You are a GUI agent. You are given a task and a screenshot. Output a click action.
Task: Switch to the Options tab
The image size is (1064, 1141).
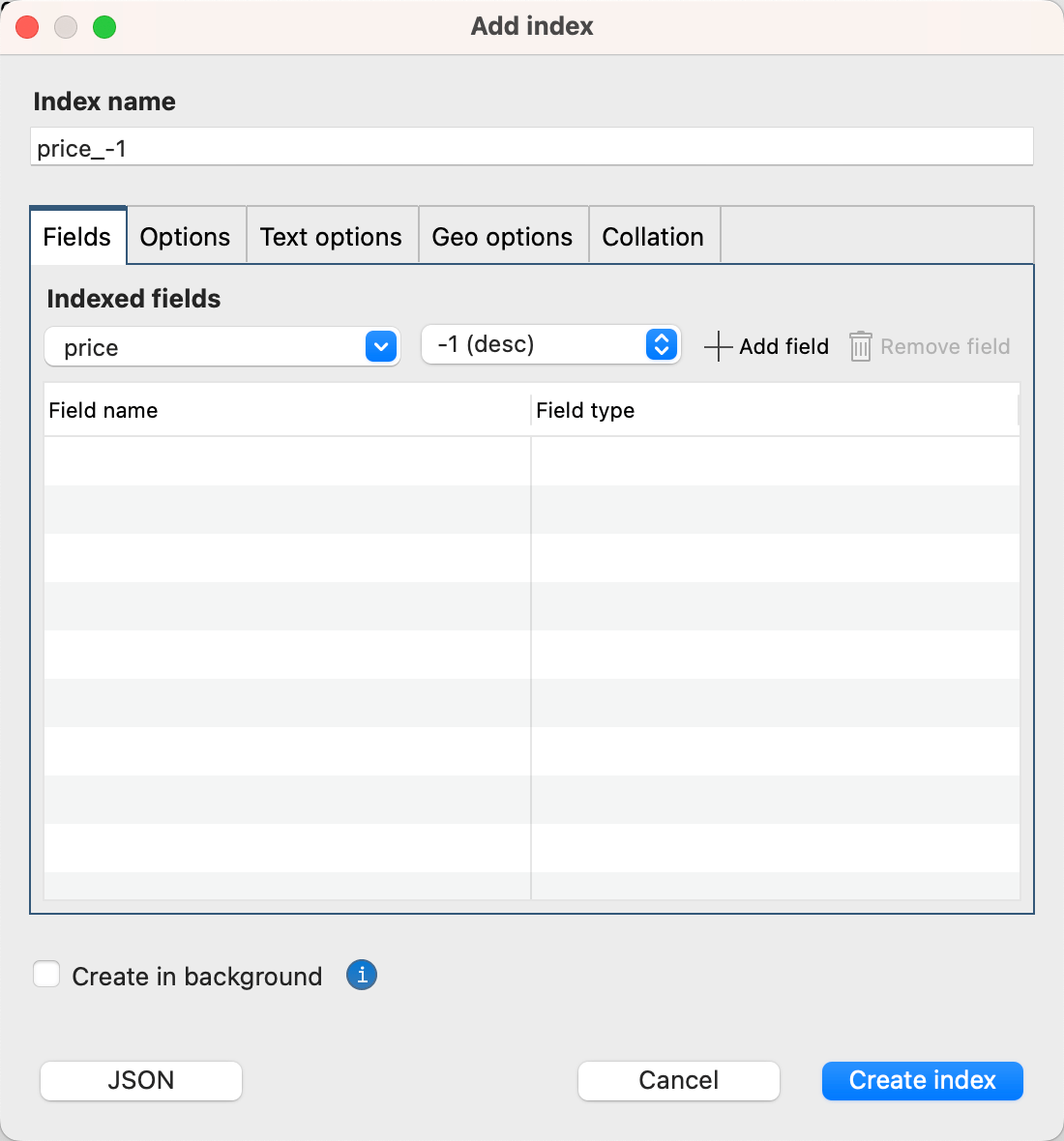pyautogui.click(x=185, y=237)
